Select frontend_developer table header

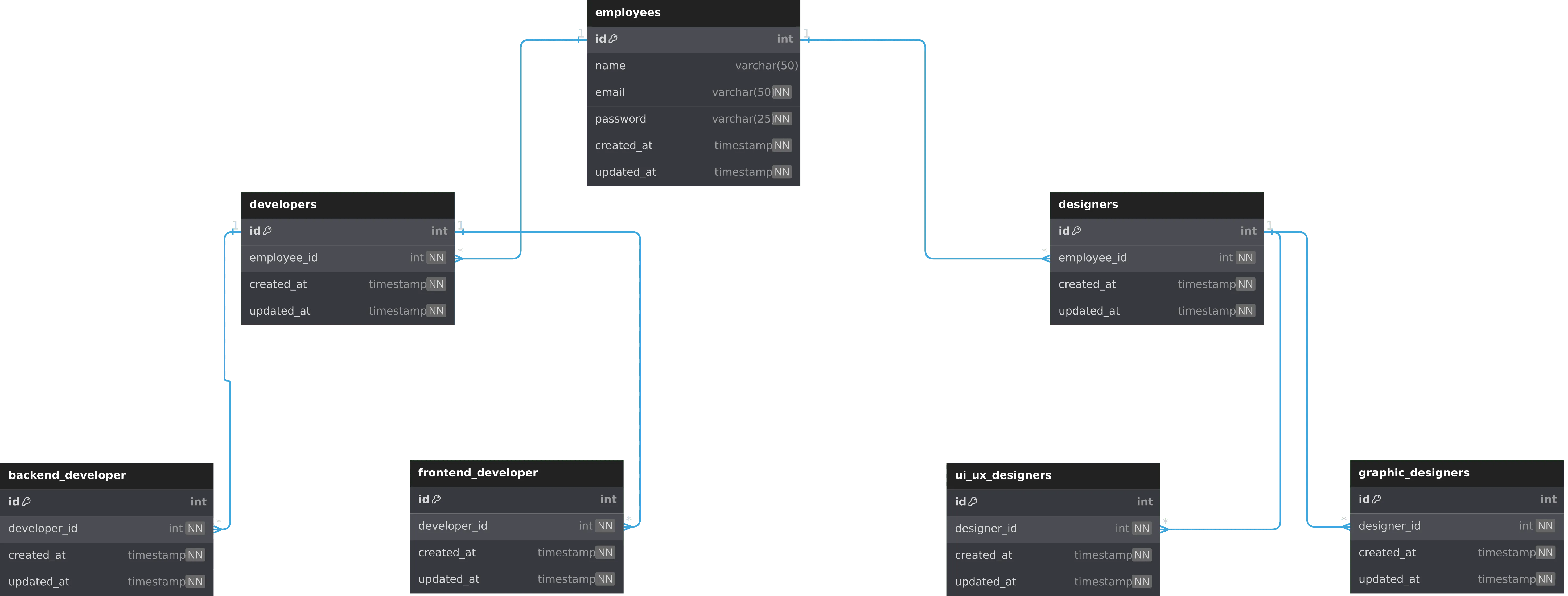(516, 473)
